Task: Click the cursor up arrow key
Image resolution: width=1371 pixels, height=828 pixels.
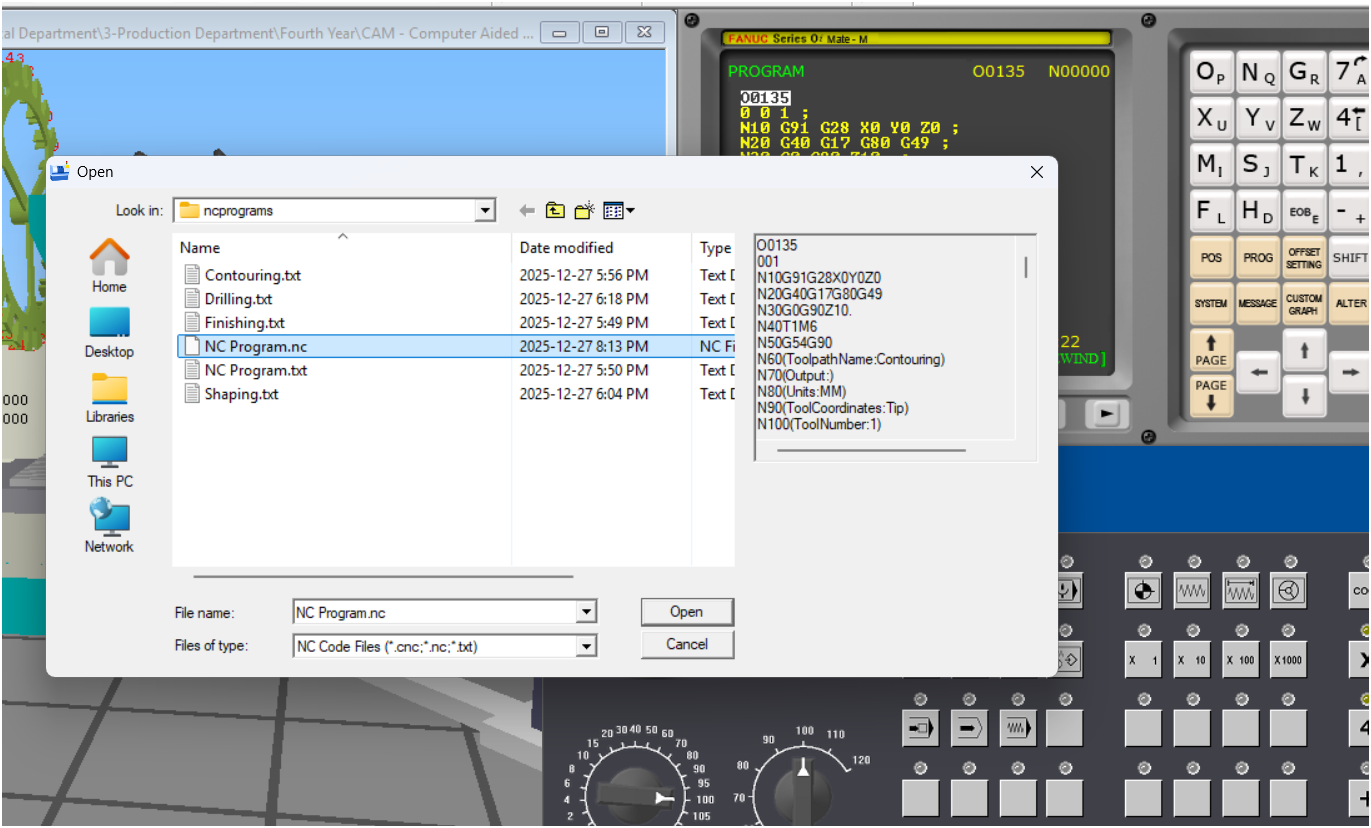Action: click(1305, 350)
